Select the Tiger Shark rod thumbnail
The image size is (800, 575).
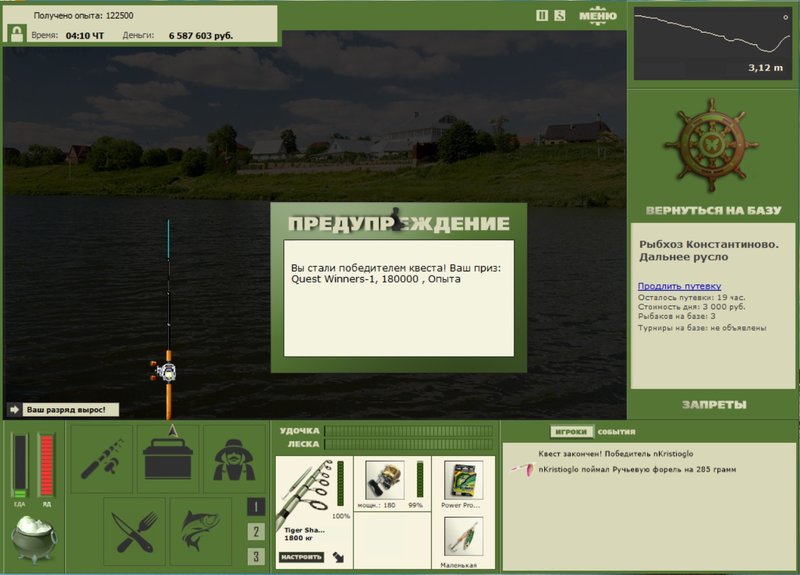pos(307,492)
